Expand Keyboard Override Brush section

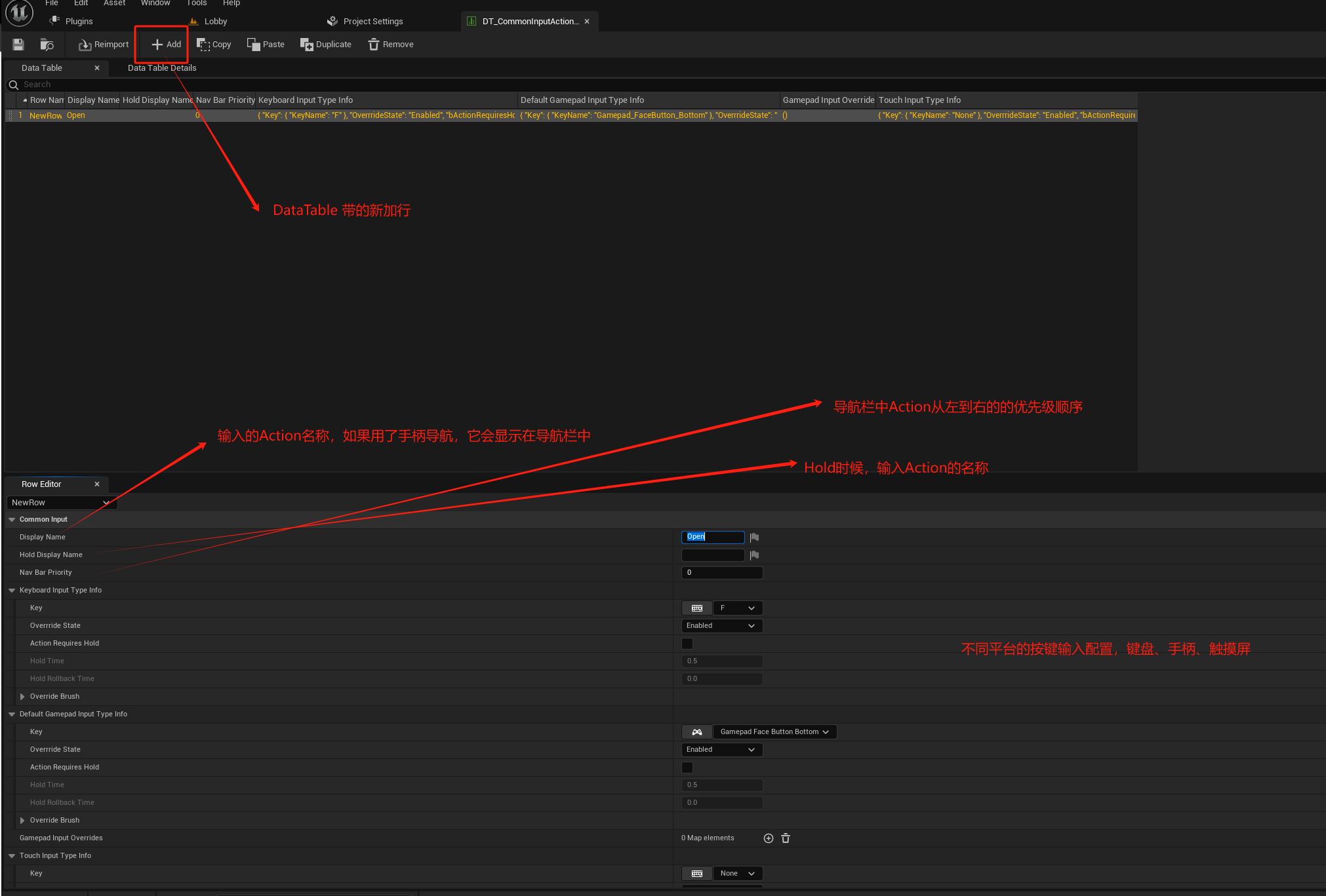pyautogui.click(x=22, y=697)
